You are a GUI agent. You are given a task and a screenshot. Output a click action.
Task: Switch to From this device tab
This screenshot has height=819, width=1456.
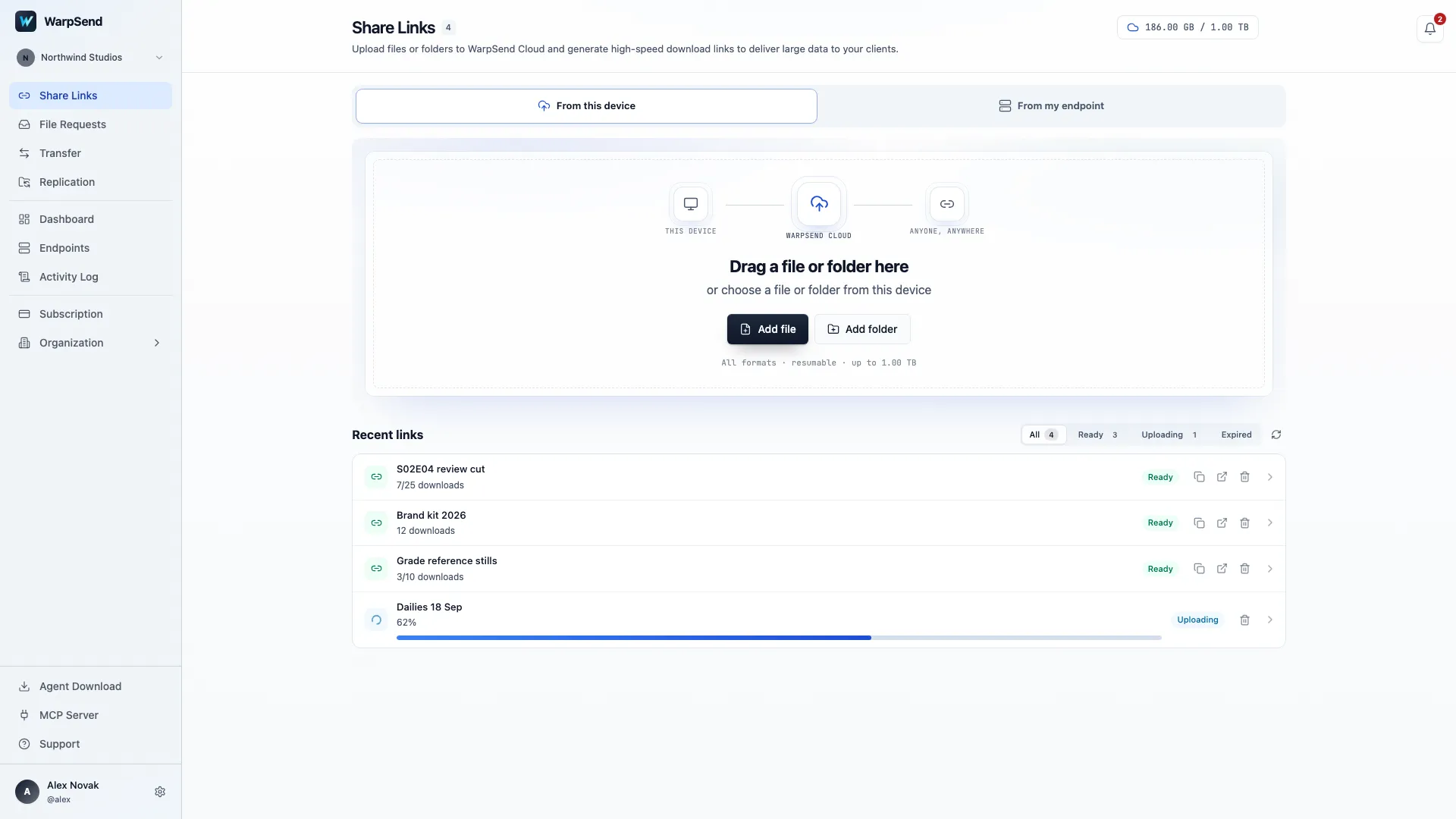point(586,106)
